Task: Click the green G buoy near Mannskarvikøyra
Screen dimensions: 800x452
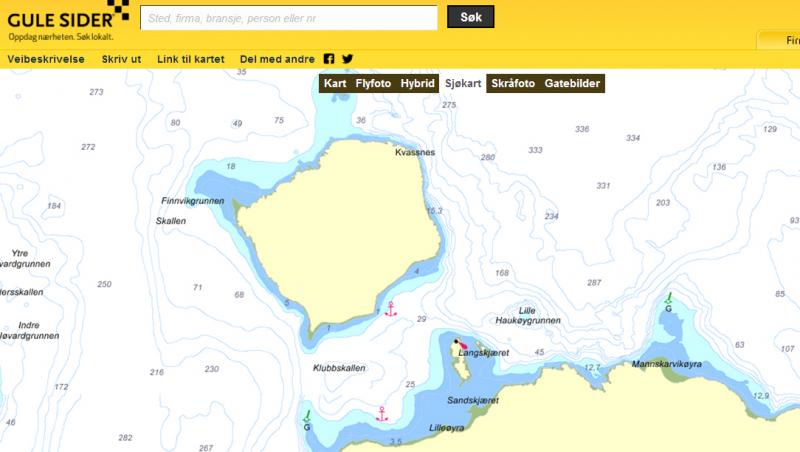Action: [668, 303]
